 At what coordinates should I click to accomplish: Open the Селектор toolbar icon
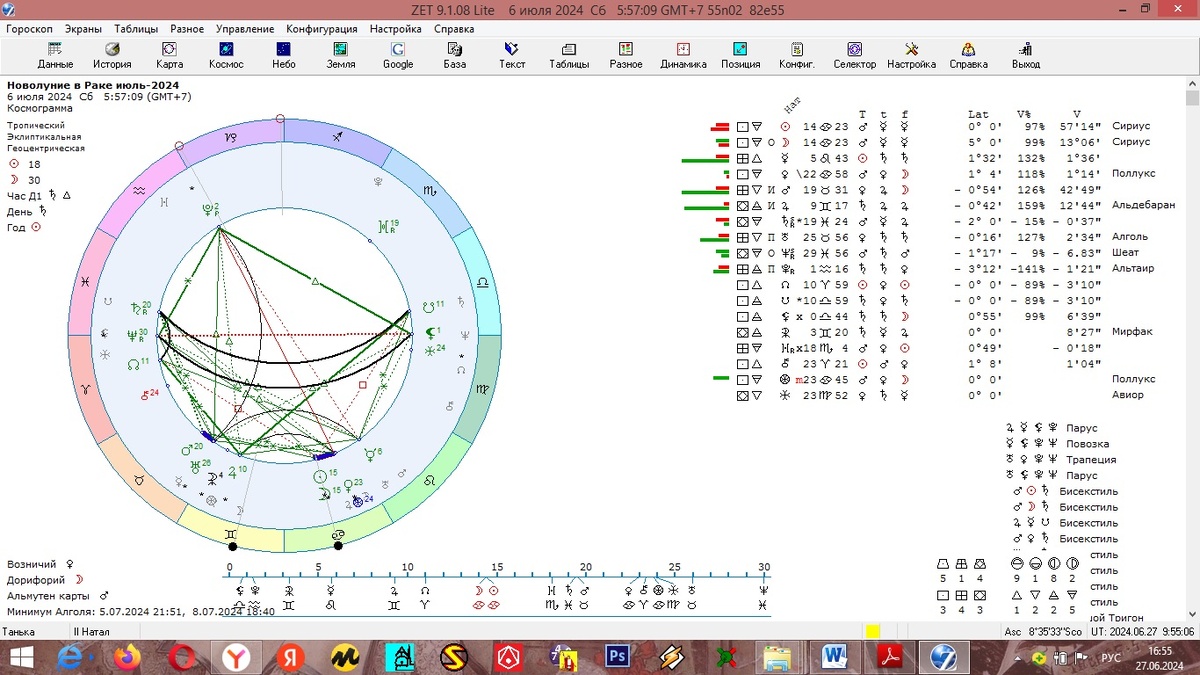pyautogui.click(x=854, y=55)
